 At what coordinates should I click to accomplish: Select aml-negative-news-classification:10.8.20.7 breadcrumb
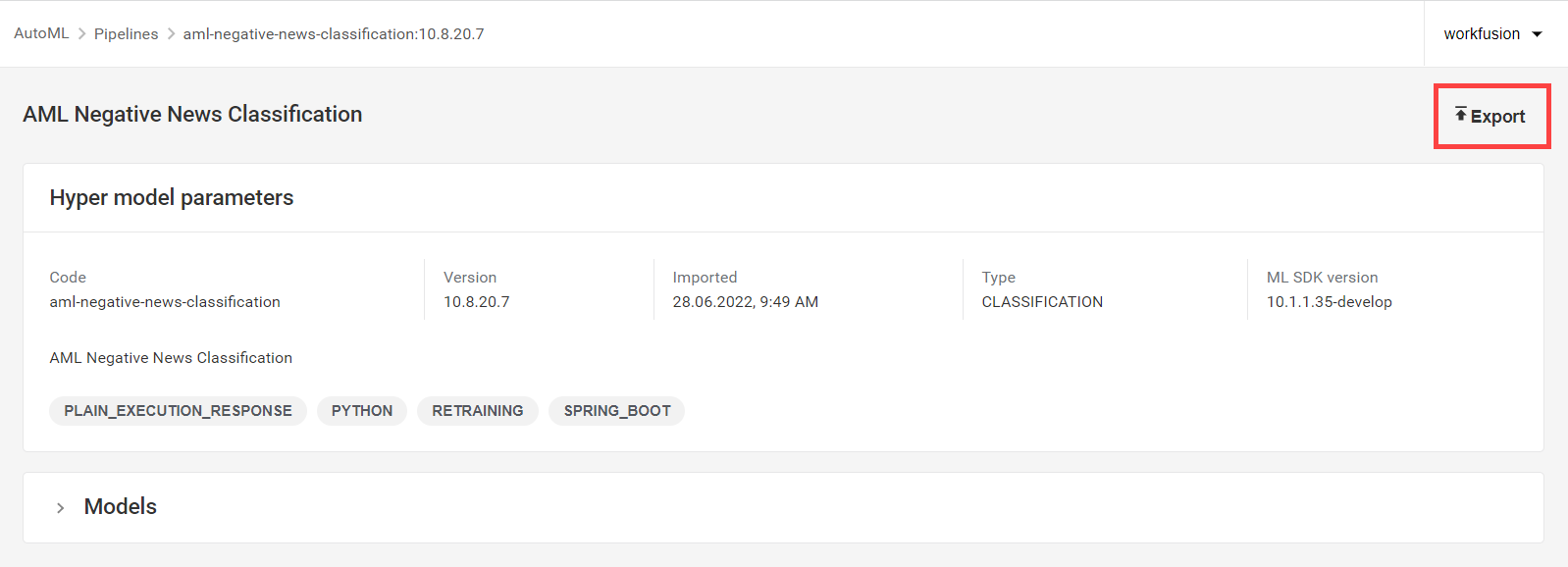334,33
